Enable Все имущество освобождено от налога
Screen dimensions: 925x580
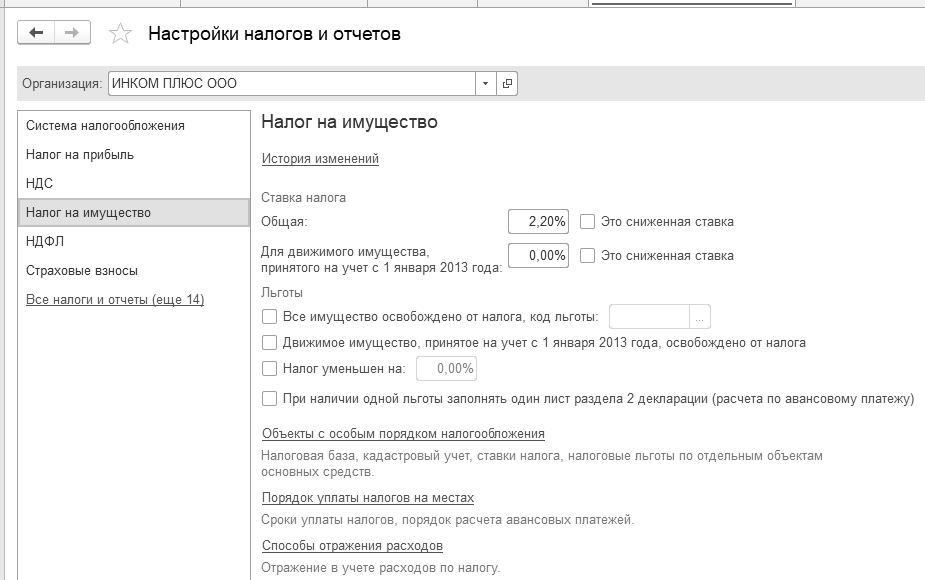point(269,317)
